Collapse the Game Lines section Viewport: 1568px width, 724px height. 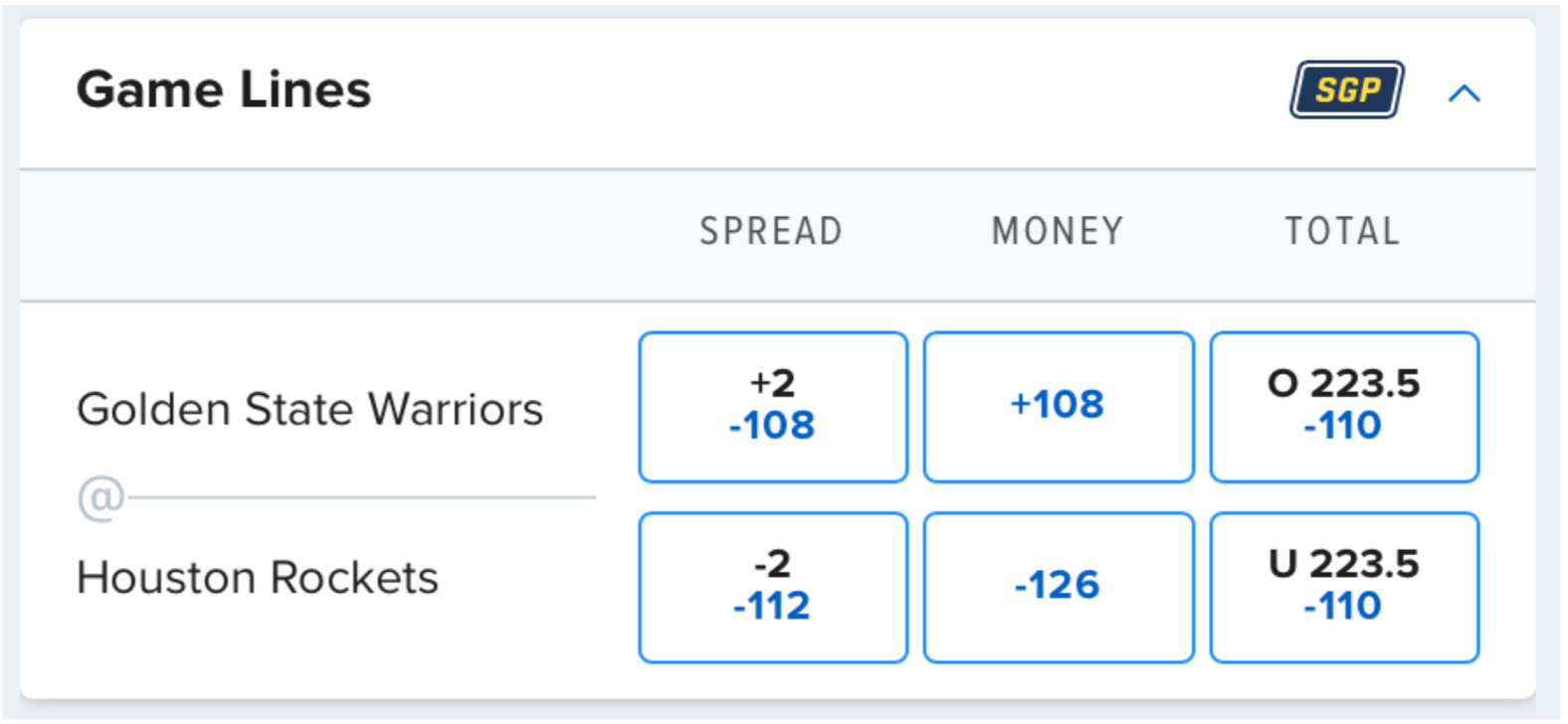pos(1464,93)
